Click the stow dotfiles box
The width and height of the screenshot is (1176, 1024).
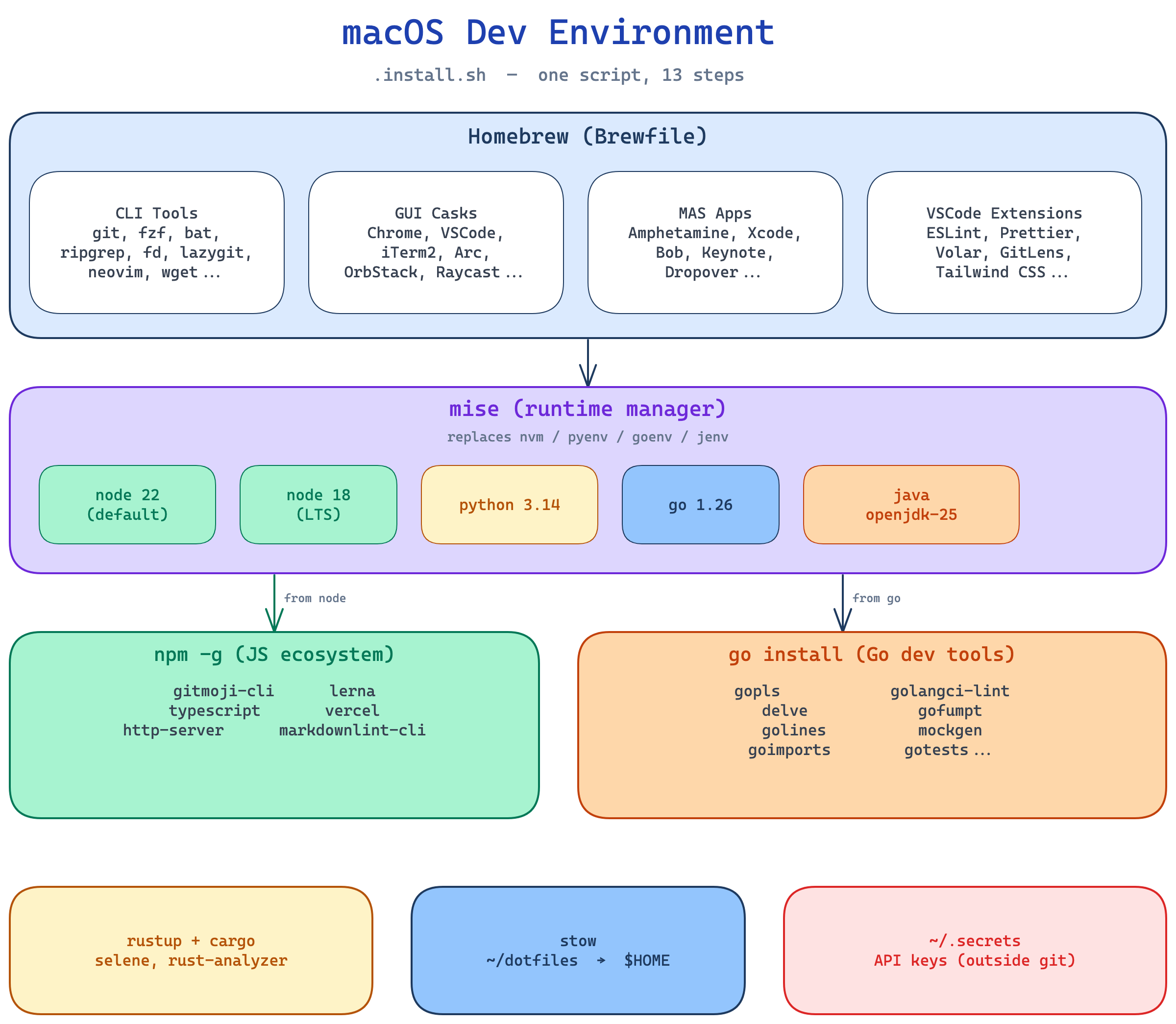[578, 951]
